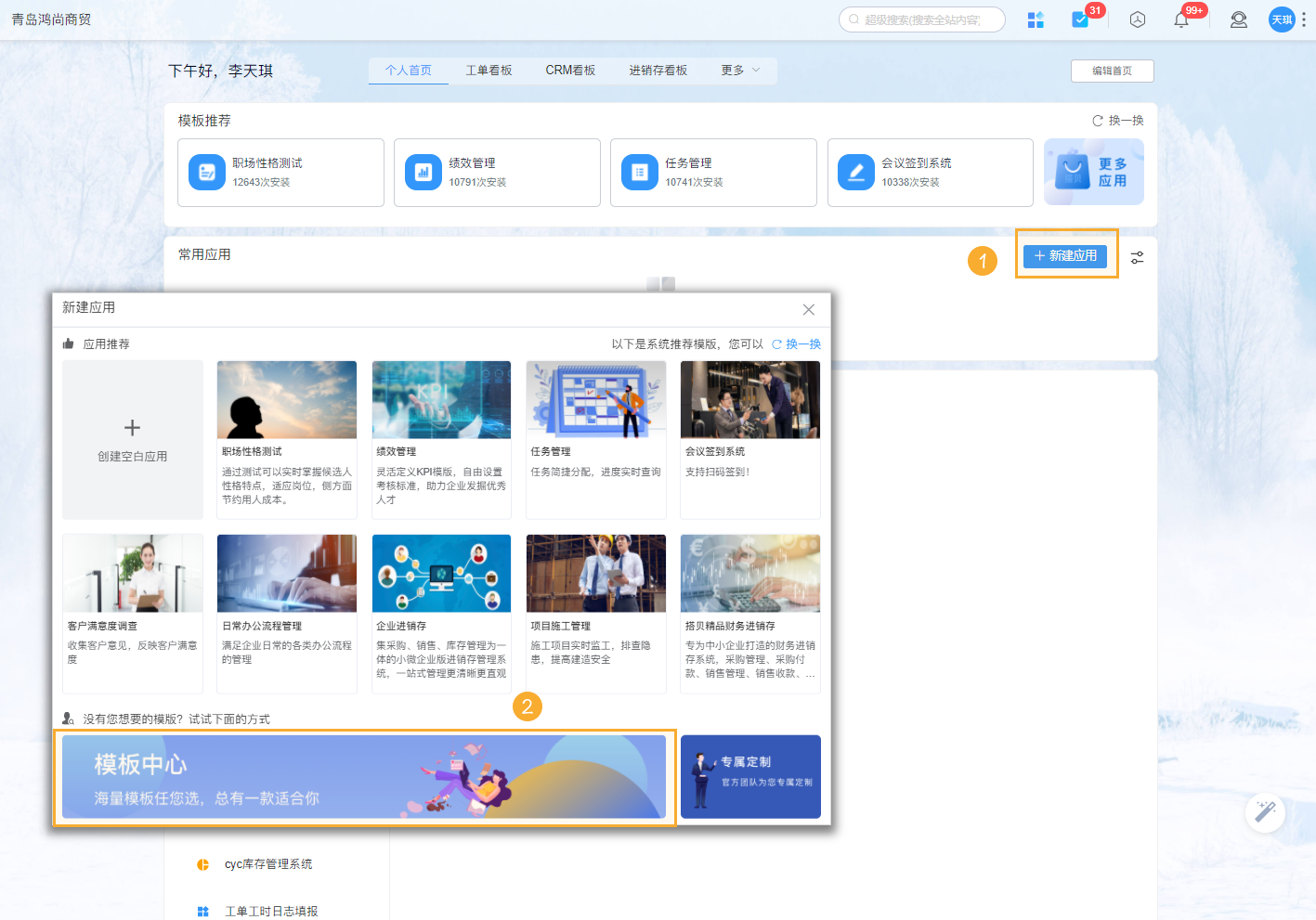Click the 超级搜索 search input box
1316x920 pixels.
pyautogui.click(x=921, y=19)
